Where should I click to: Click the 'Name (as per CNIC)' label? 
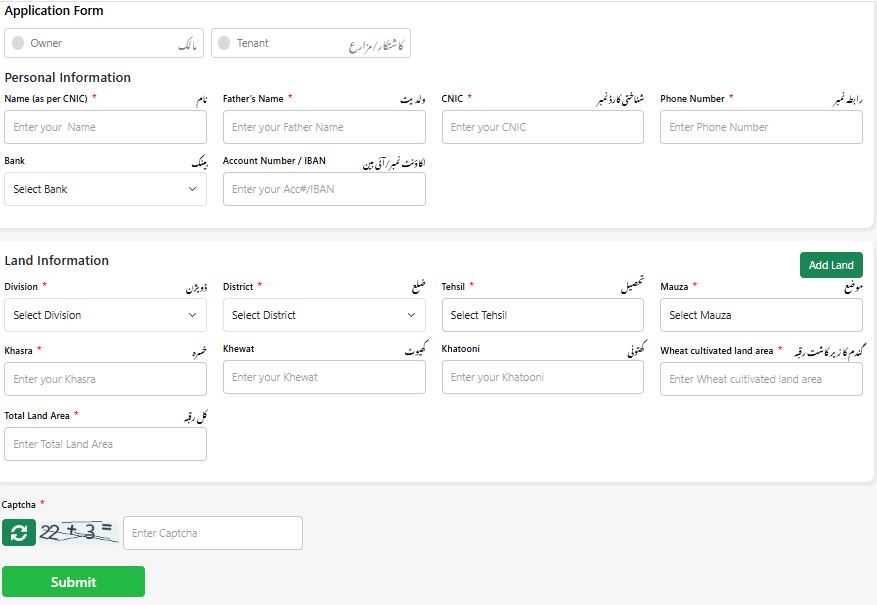pyautogui.click(x=46, y=98)
